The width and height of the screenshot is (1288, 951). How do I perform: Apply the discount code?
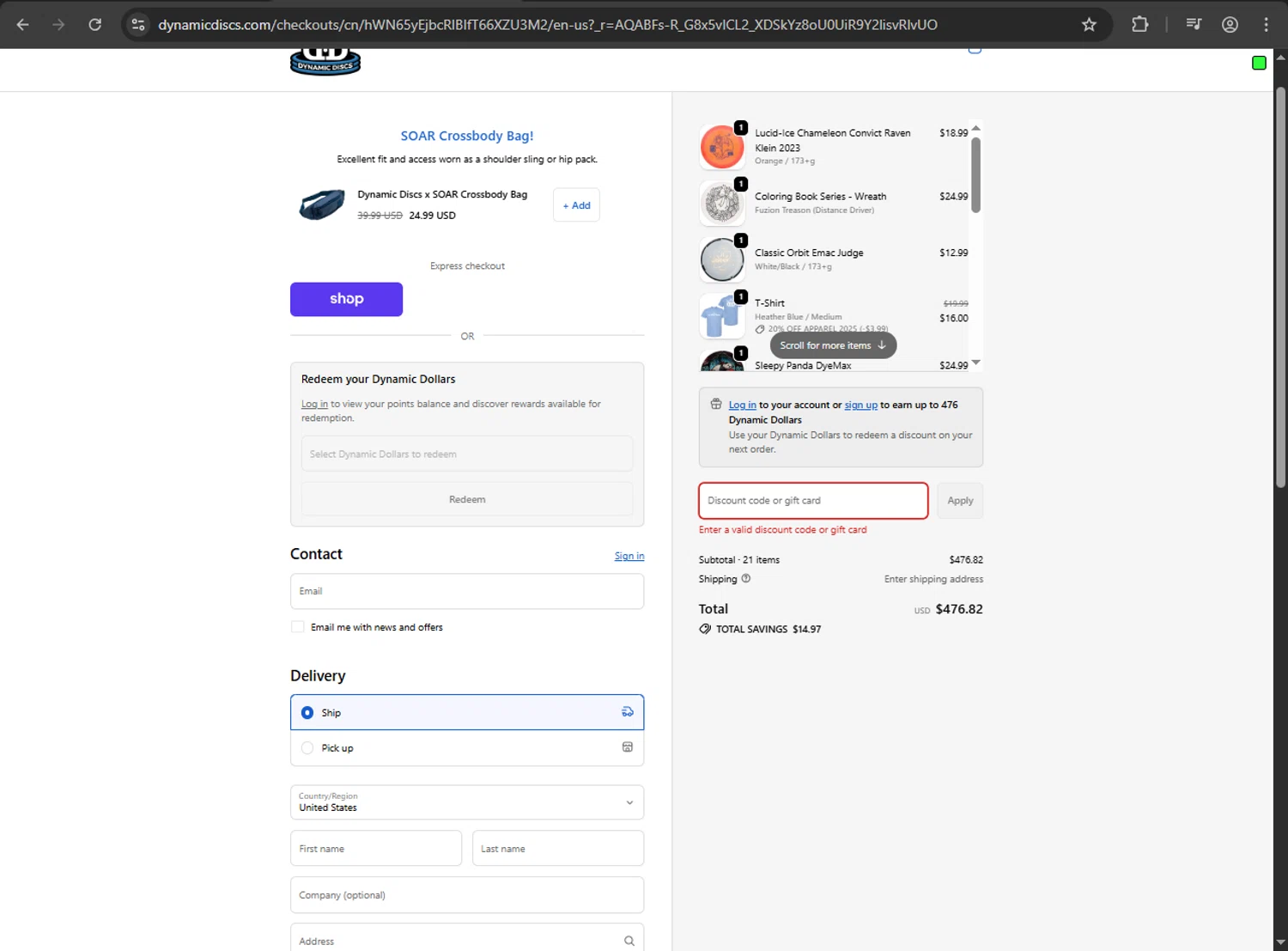[960, 501]
